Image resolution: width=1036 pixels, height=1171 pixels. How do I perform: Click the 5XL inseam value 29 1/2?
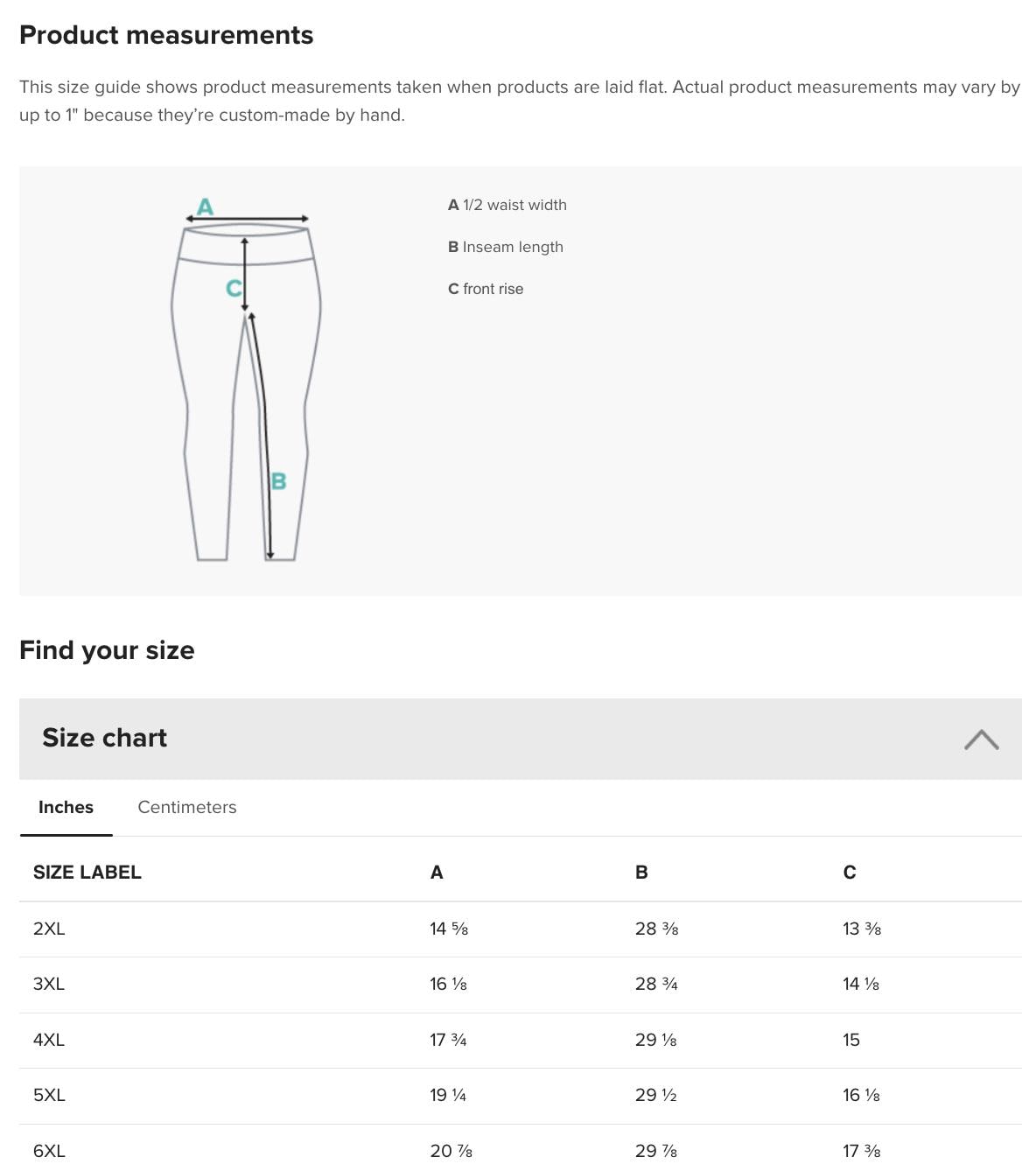click(x=656, y=1094)
